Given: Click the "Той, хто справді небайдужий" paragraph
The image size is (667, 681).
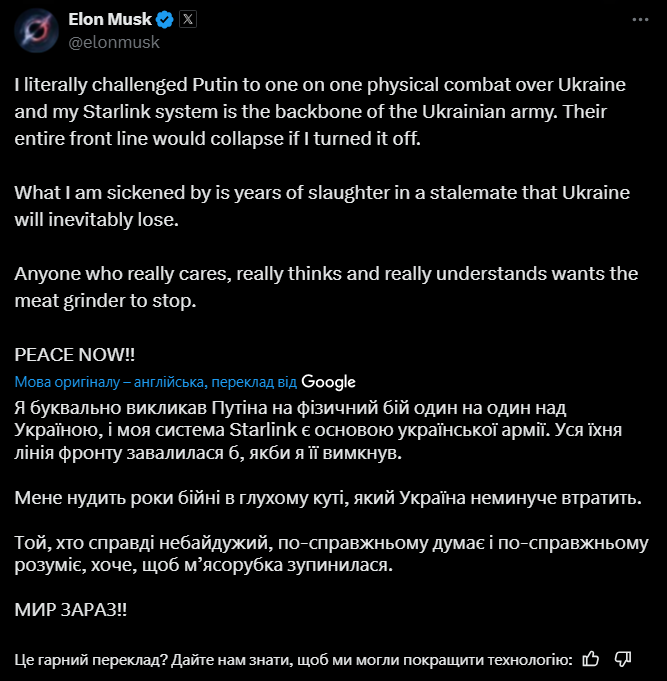Looking at the screenshot, I should click(330, 554).
